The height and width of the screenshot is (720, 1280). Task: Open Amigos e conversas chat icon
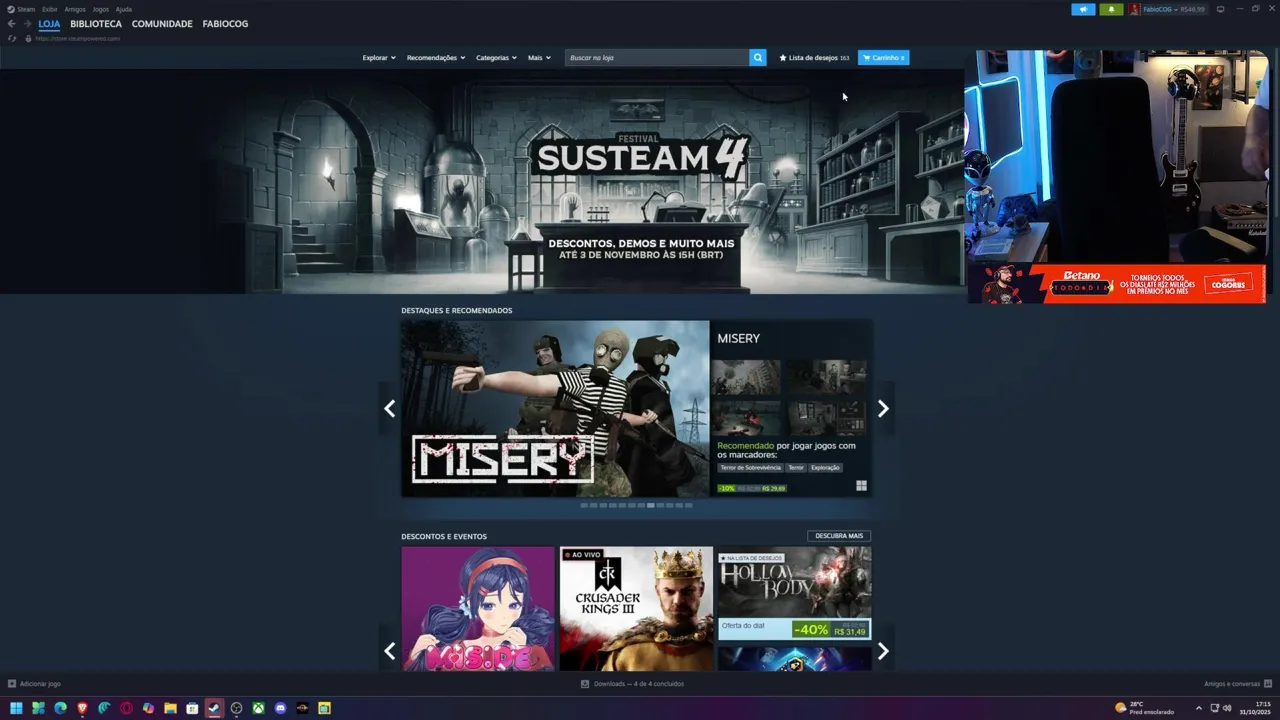click(1268, 684)
